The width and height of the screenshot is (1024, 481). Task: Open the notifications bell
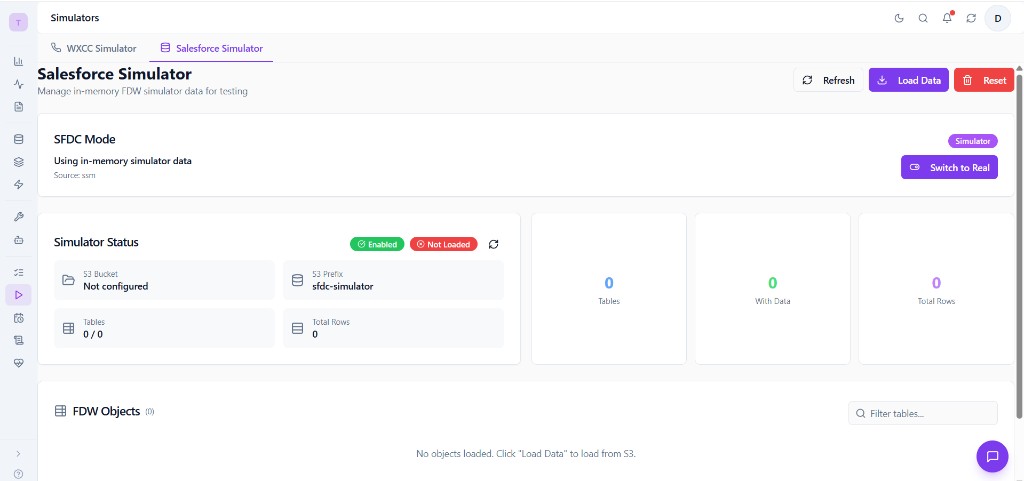947,18
